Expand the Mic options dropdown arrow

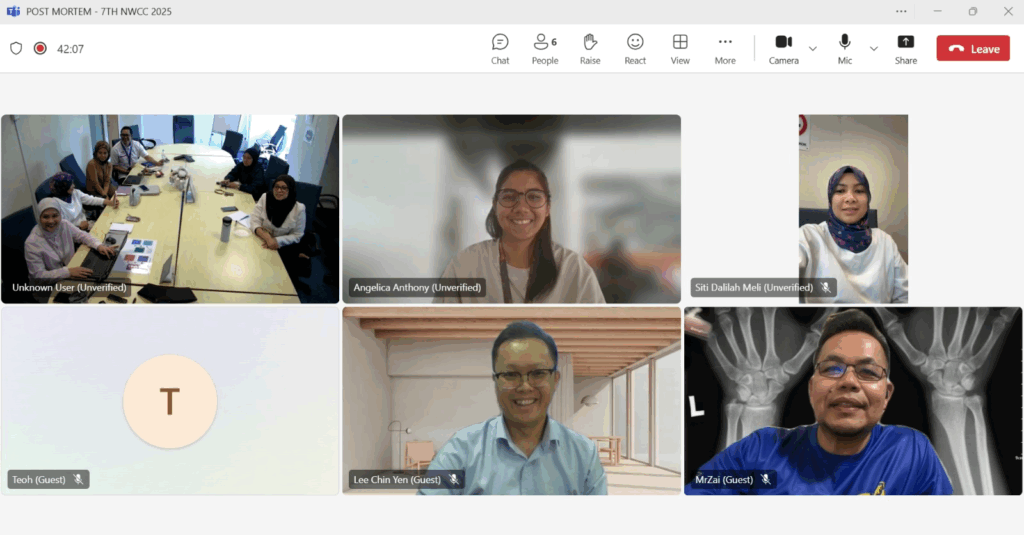873,48
